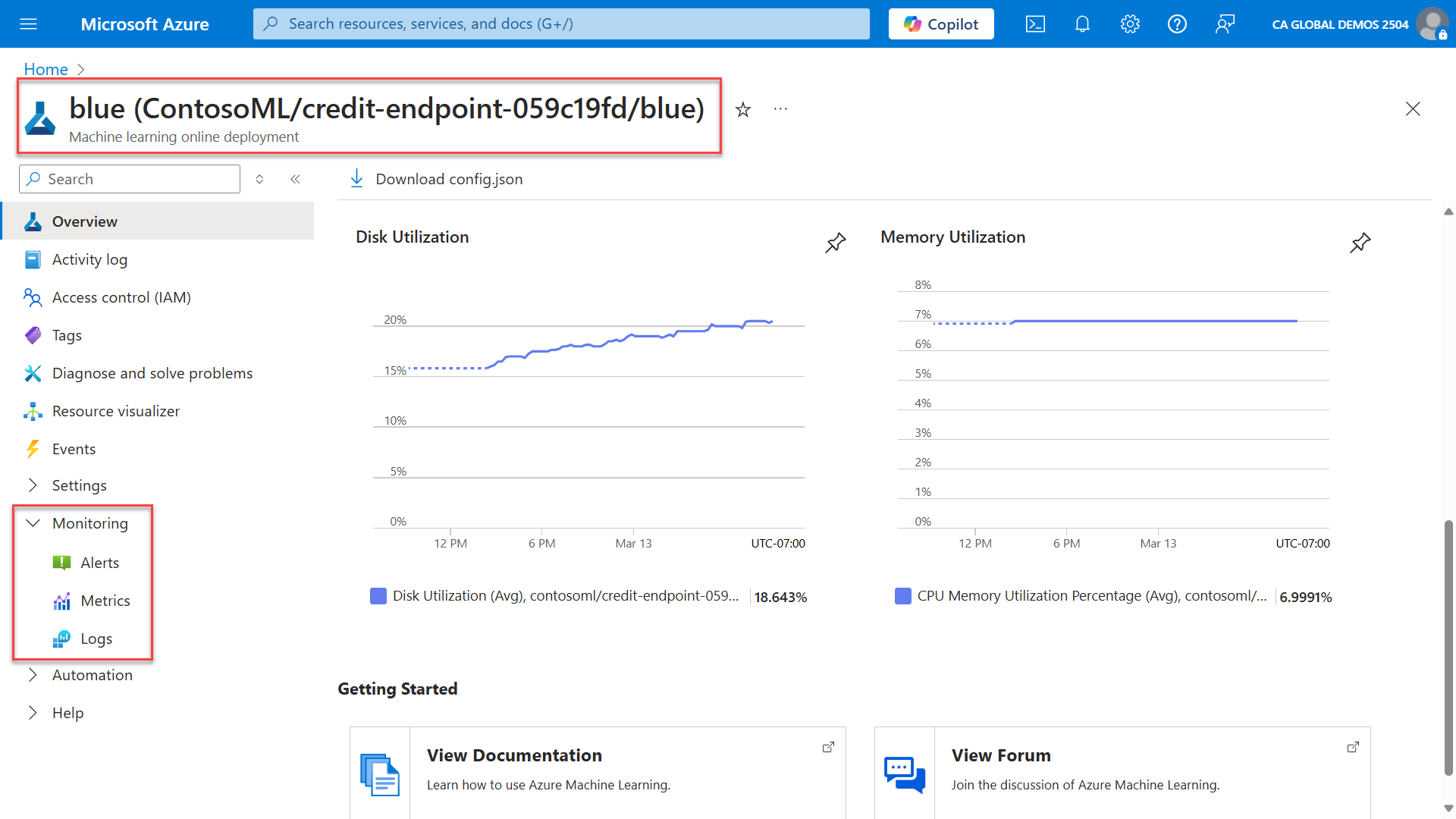
Task: Open the Notifications panel
Action: click(x=1081, y=24)
